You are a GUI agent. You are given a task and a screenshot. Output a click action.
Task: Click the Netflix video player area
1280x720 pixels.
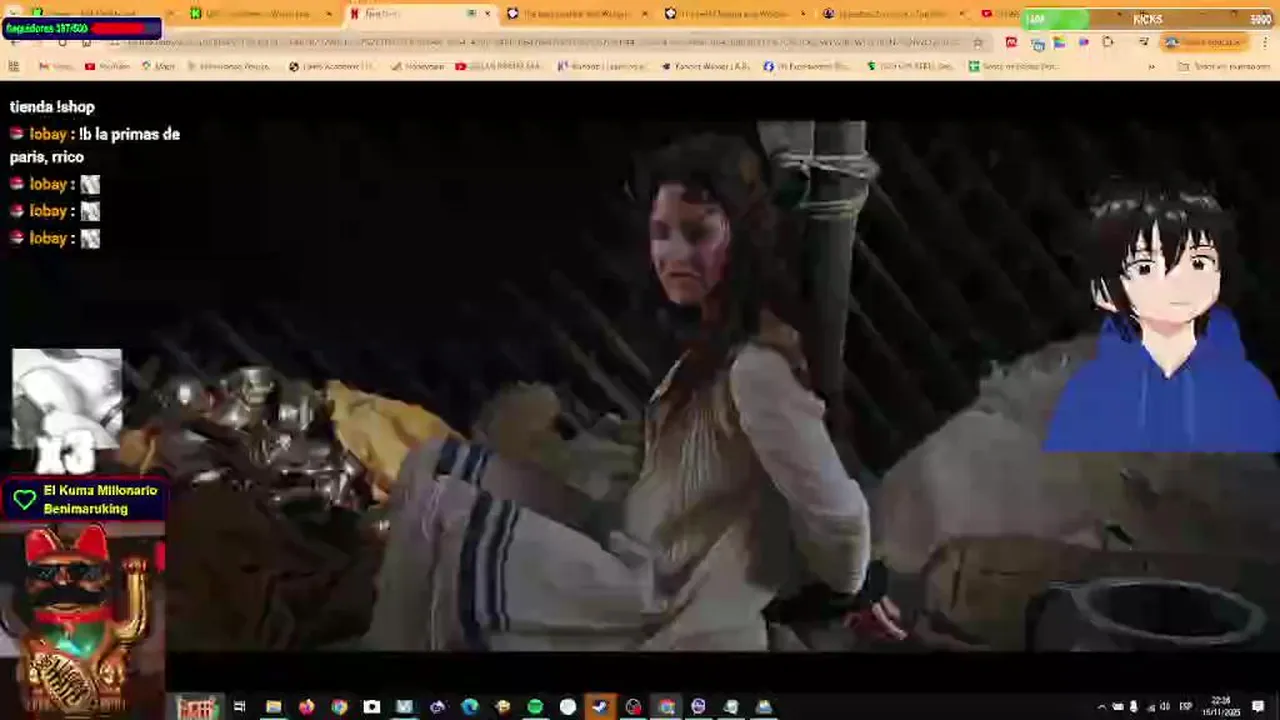[x=640, y=385]
